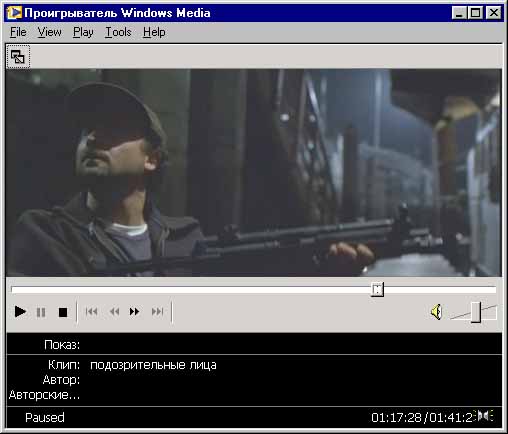Click the volume slider handle
This screenshot has width=508, height=434.
coord(476,312)
